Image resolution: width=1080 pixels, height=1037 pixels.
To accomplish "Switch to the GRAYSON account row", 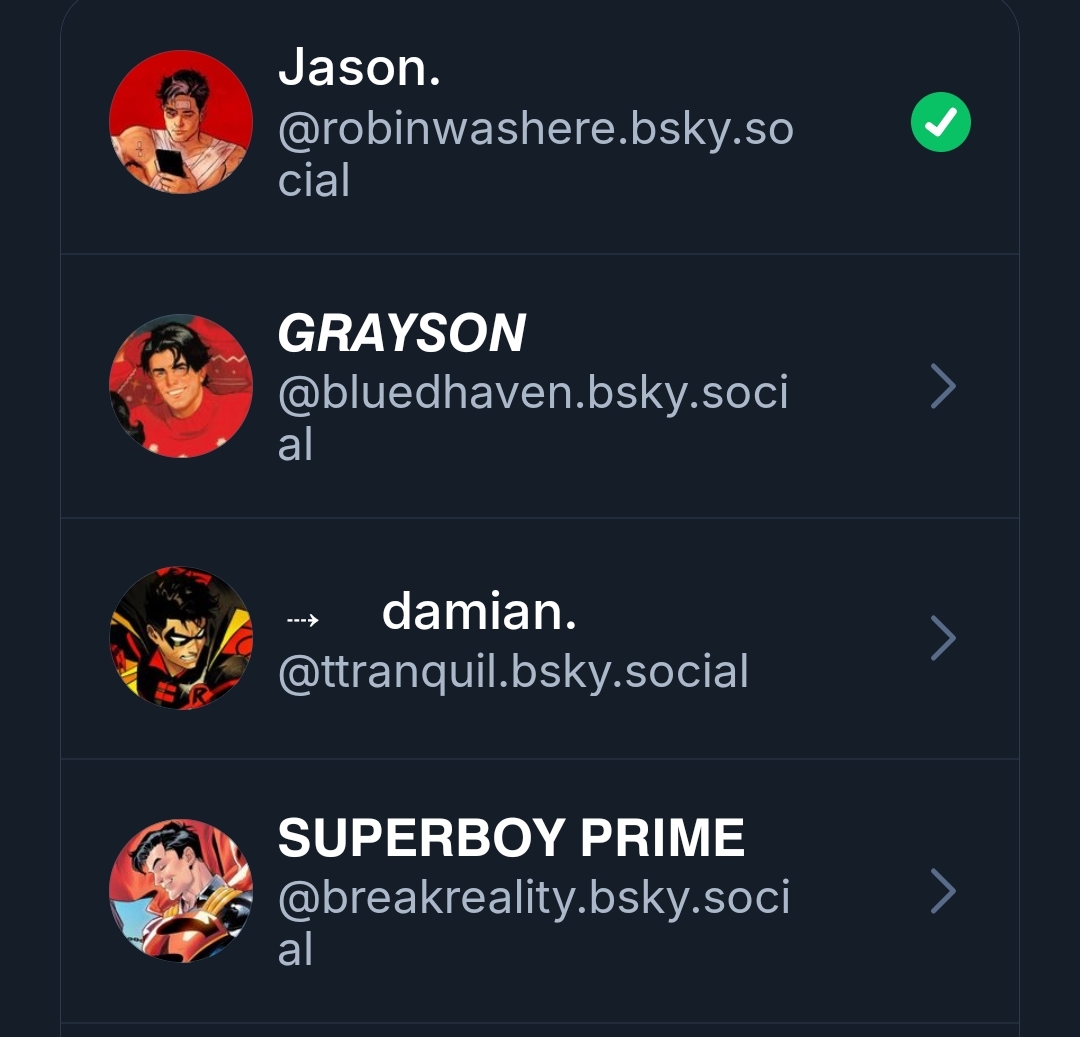I will coord(540,386).
